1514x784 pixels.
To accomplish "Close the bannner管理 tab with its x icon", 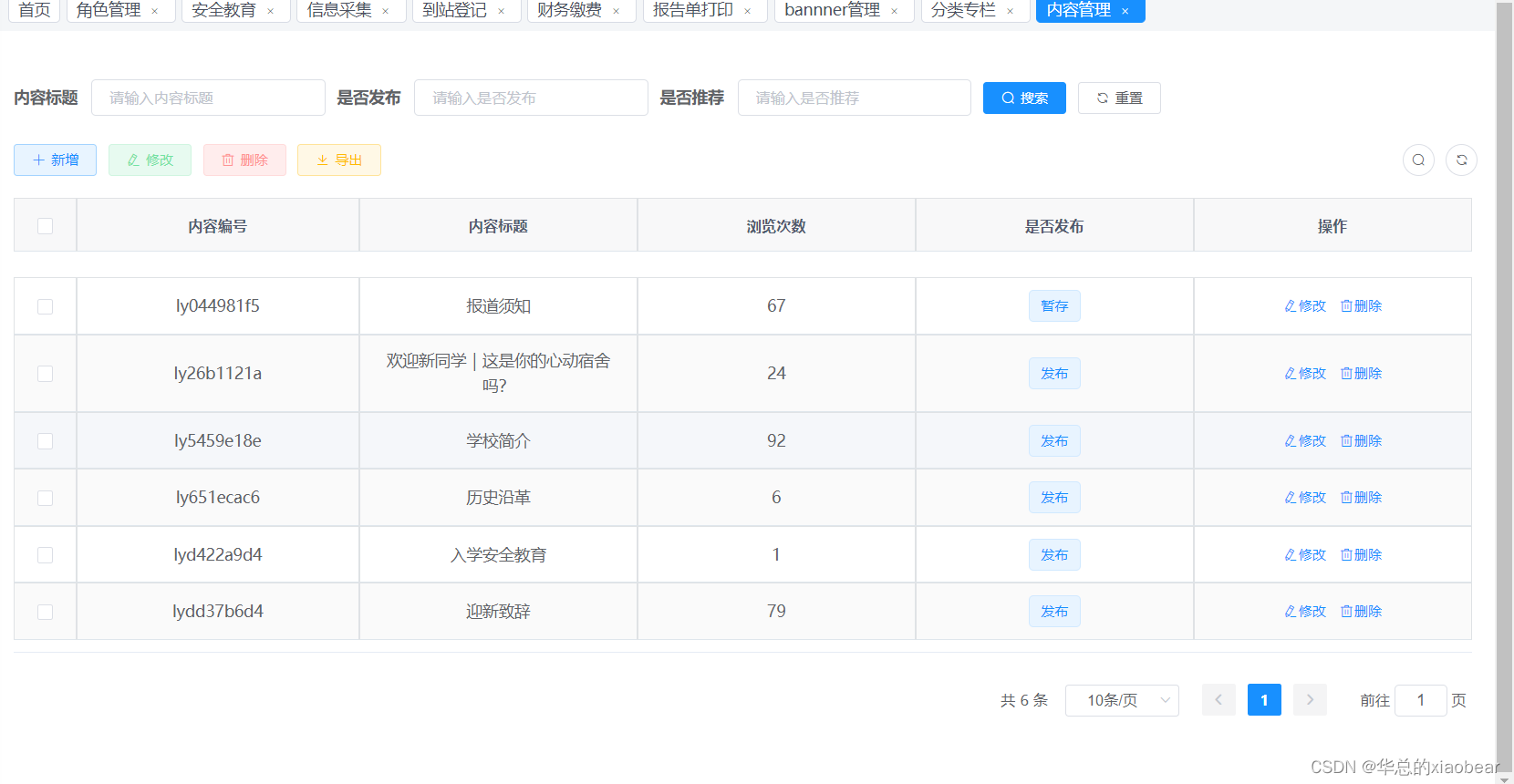I will 895,11.
